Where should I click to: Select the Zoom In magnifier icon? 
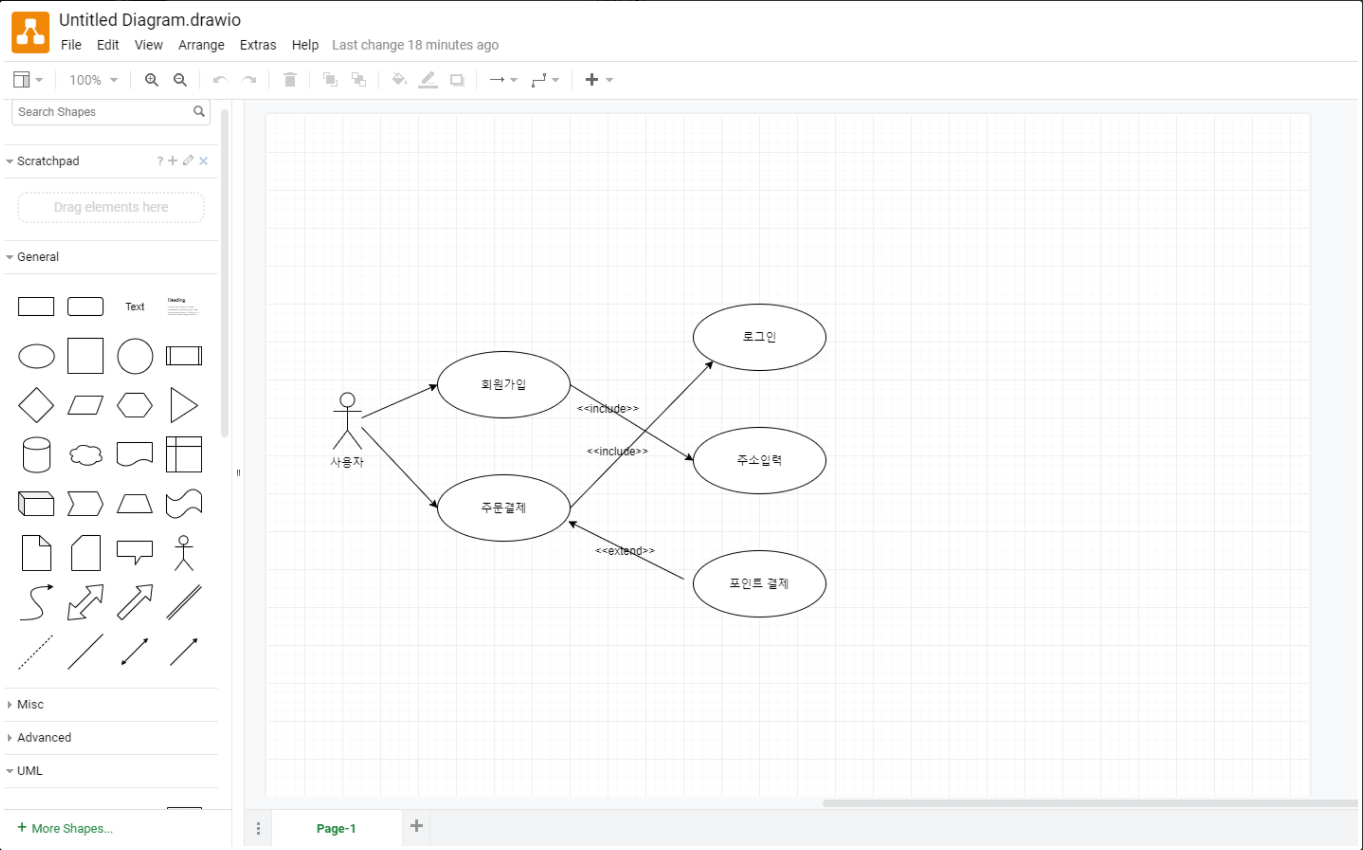click(150, 79)
